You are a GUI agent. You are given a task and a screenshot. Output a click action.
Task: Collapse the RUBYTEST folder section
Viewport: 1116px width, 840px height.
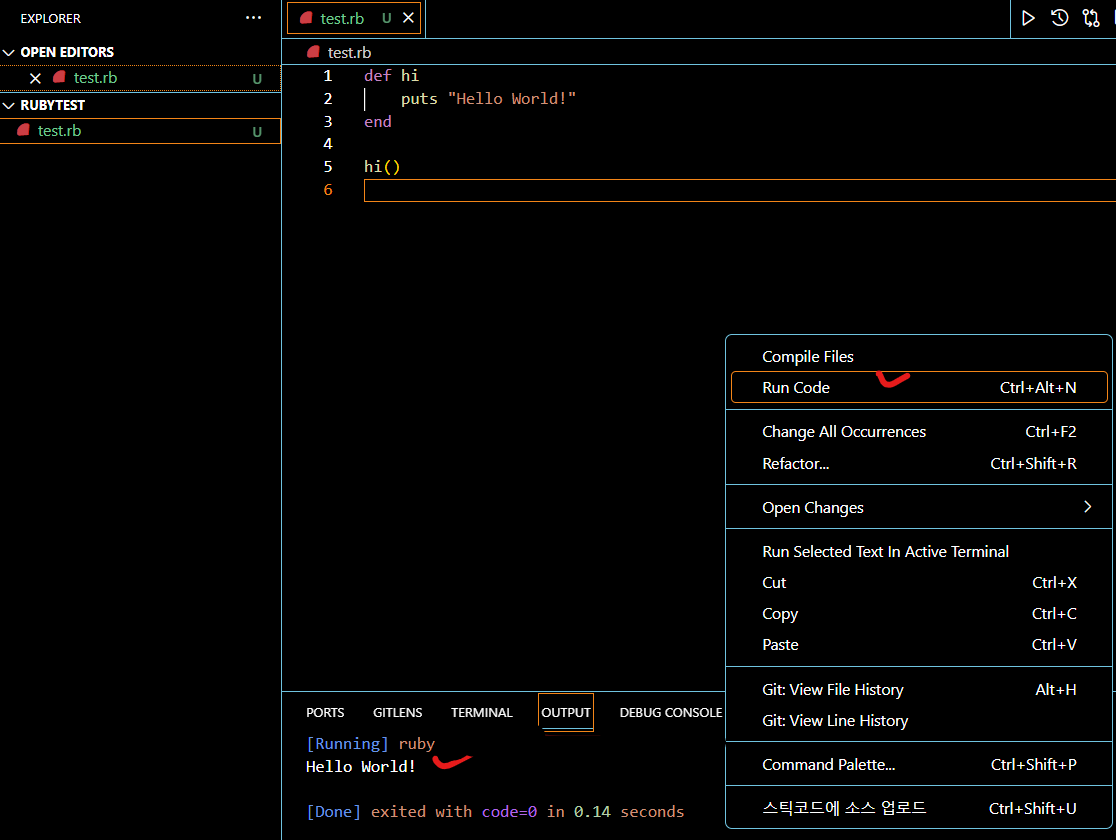point(9,105)
